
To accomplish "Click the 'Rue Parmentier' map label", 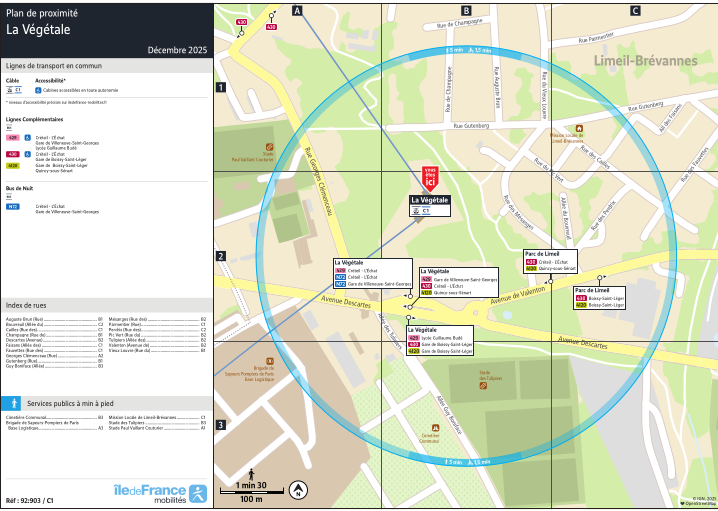I will click(x=596, y=37).
